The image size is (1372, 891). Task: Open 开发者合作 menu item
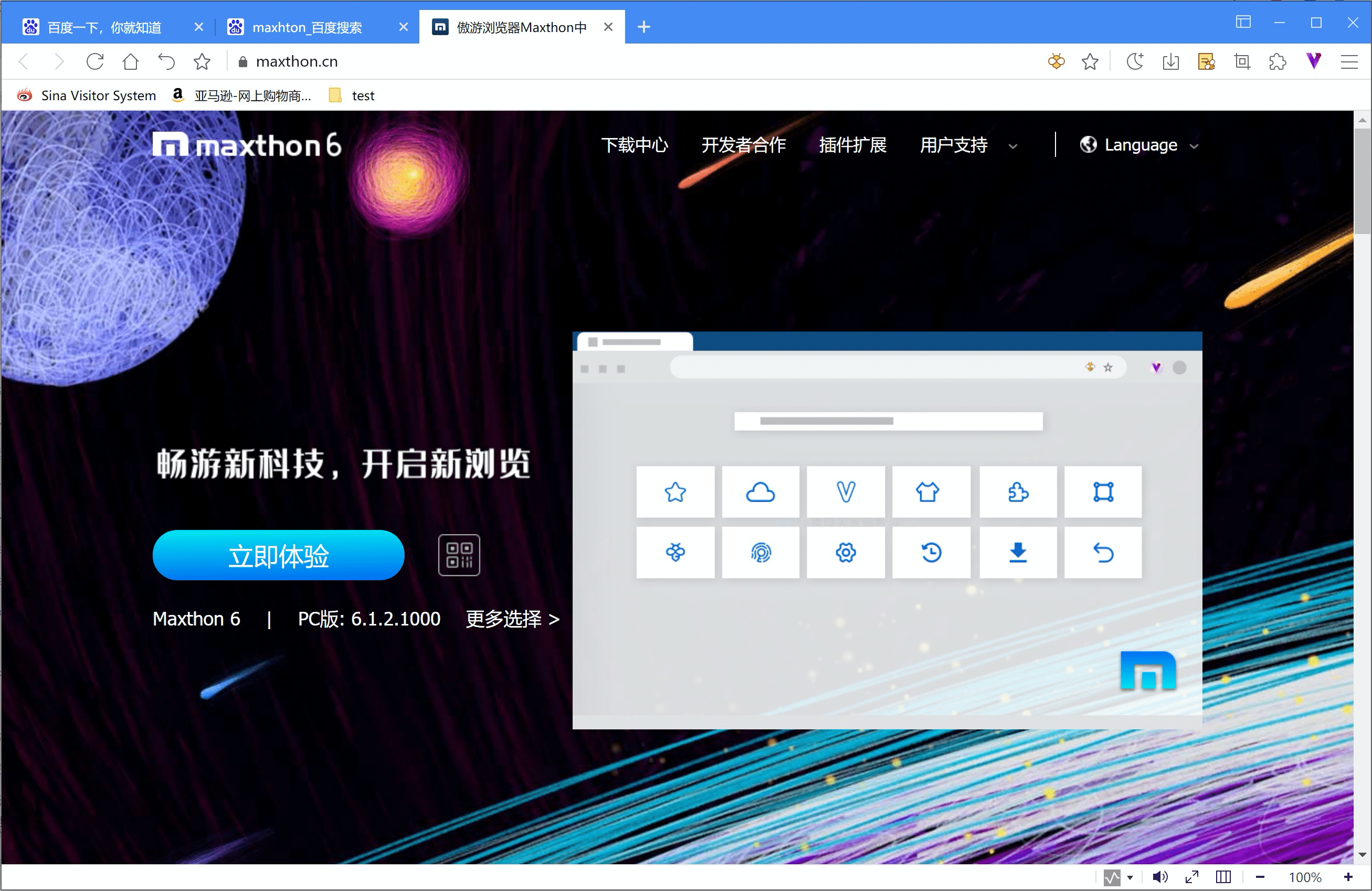tap(743, 145)
